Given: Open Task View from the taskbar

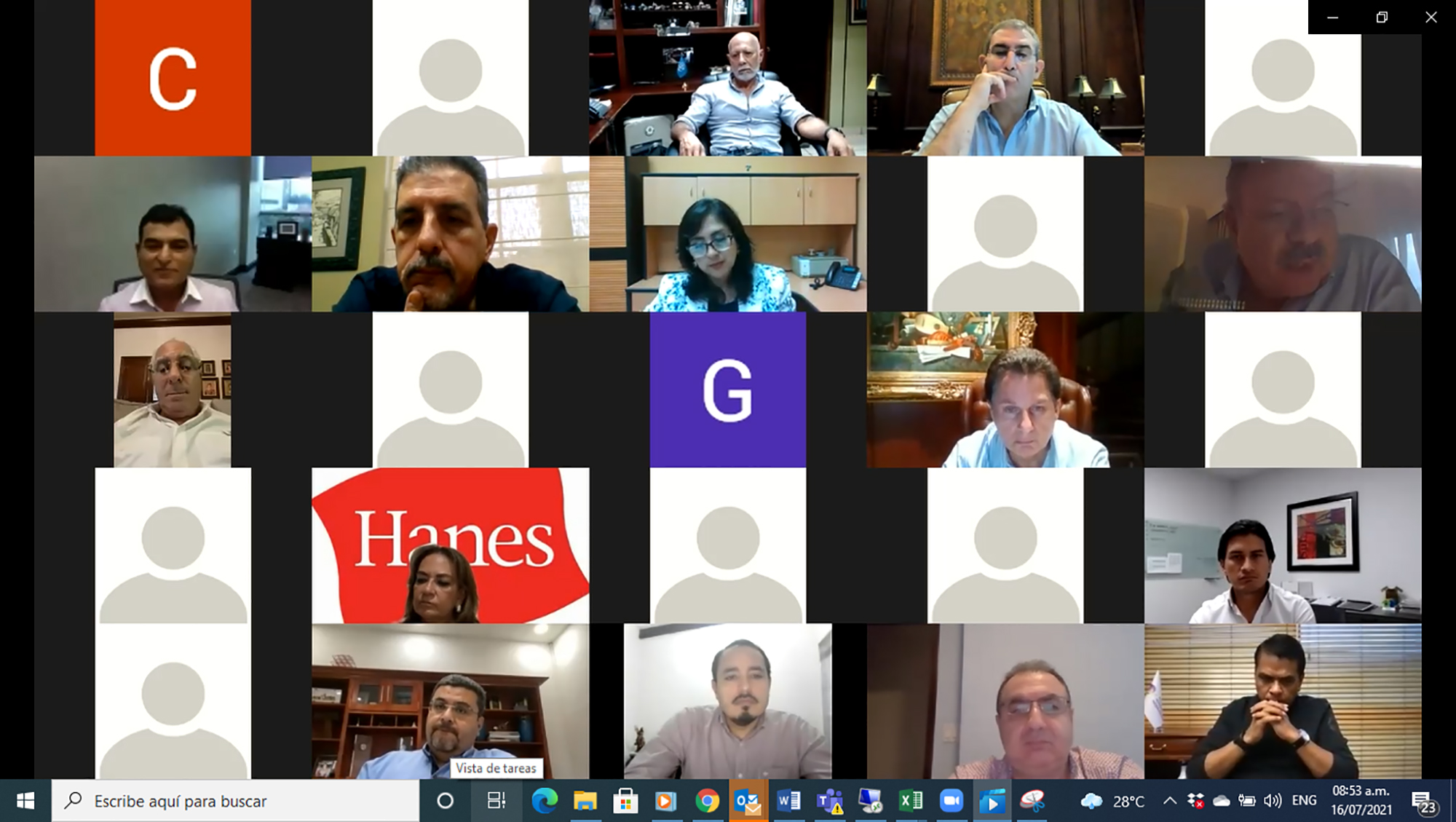Looking at the screenshot, I should [496, 801].
